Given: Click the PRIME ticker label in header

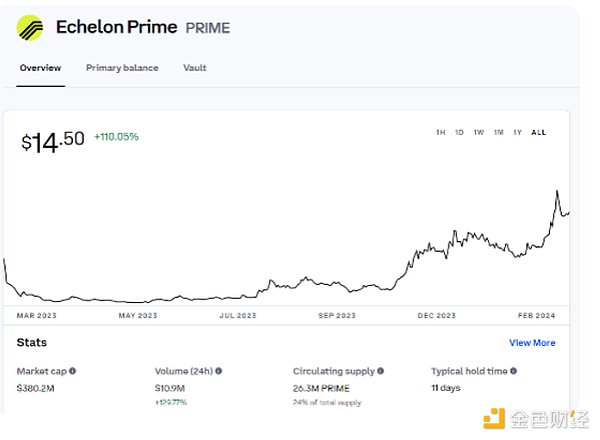Looking at the screenshot, I should click(208, 28).
